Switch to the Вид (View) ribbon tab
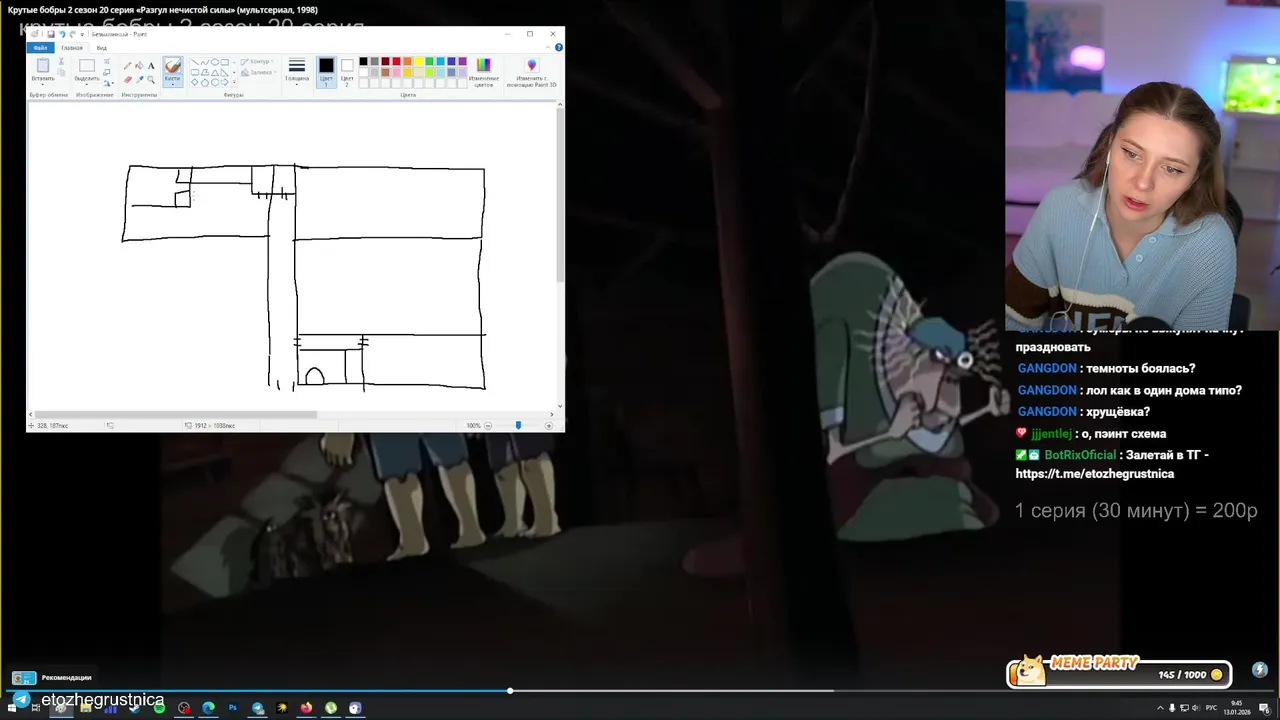The width and height of the screenshot is (1280, 720). [102, 48]
